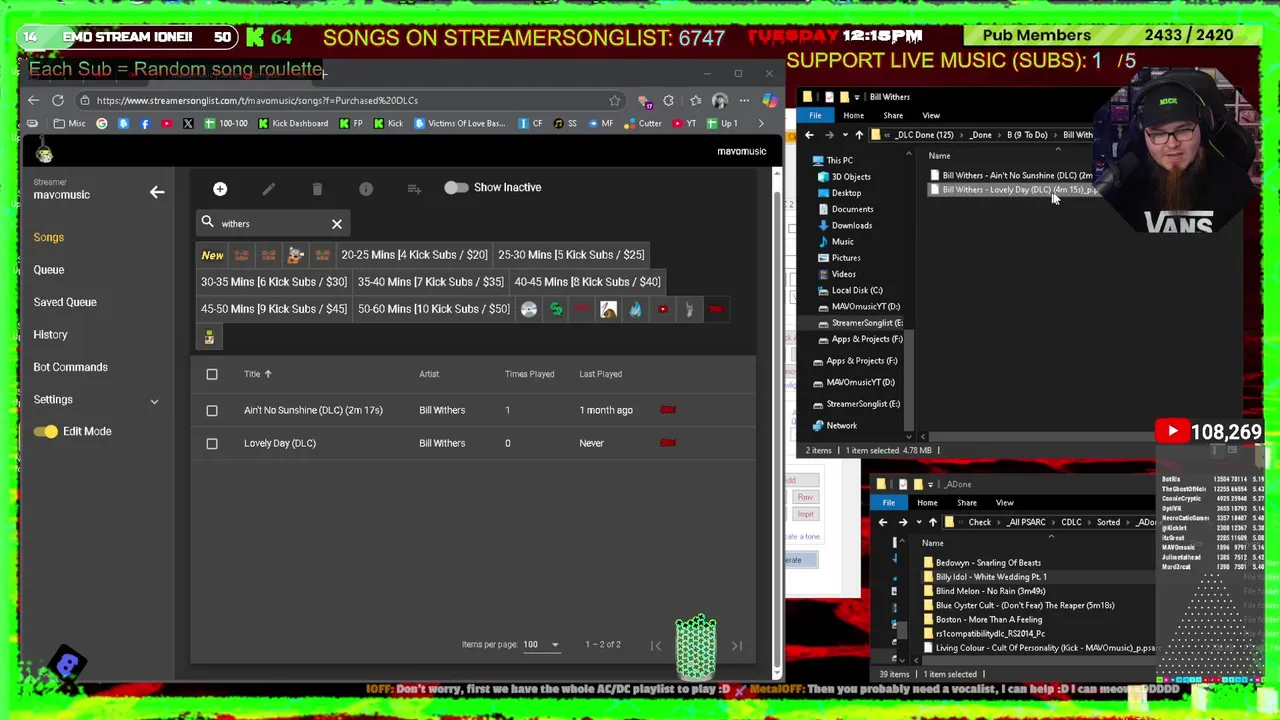Check the Lovely Day row checkbox

pyautogui.click(x=212, y=443)
